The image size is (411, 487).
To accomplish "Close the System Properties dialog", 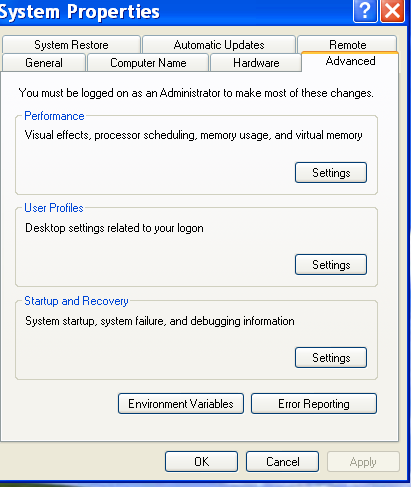I will point(392,11).
